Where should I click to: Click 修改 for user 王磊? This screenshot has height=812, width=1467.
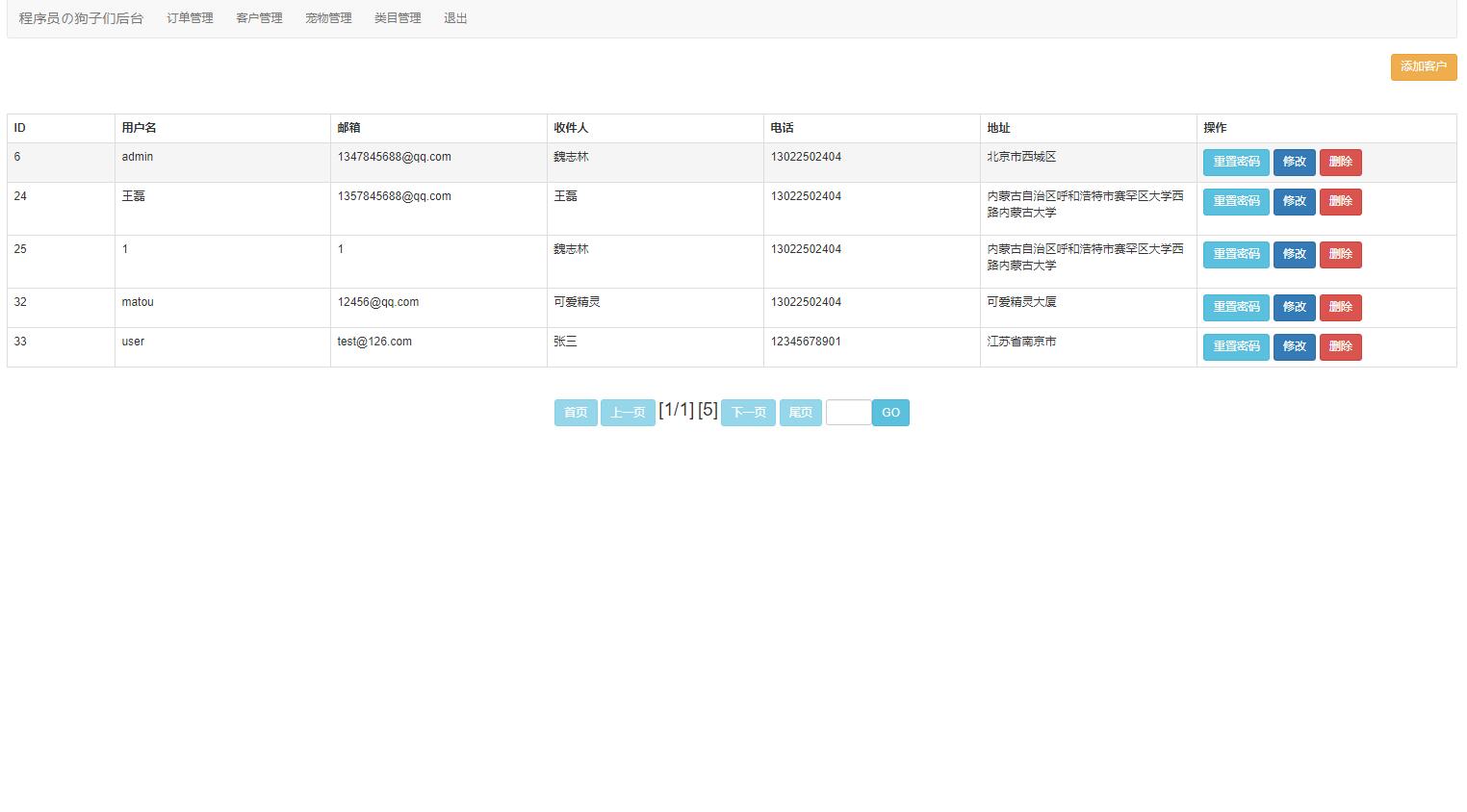[1294, 202]
